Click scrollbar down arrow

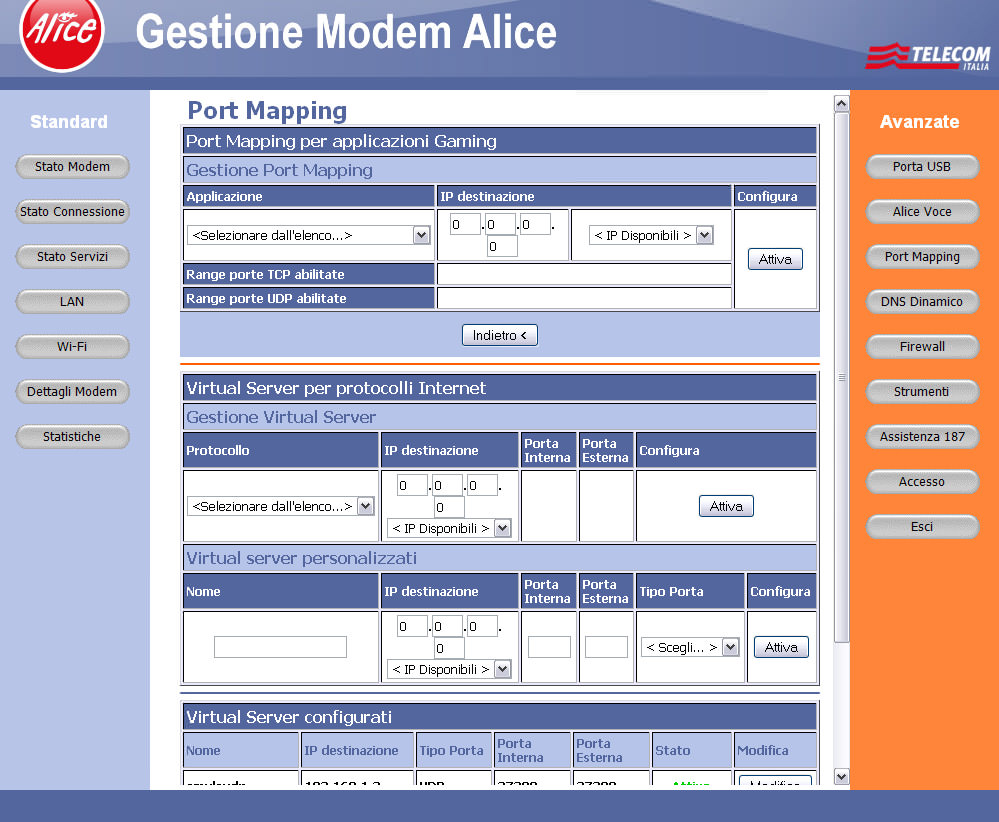[x=842, y=777]
